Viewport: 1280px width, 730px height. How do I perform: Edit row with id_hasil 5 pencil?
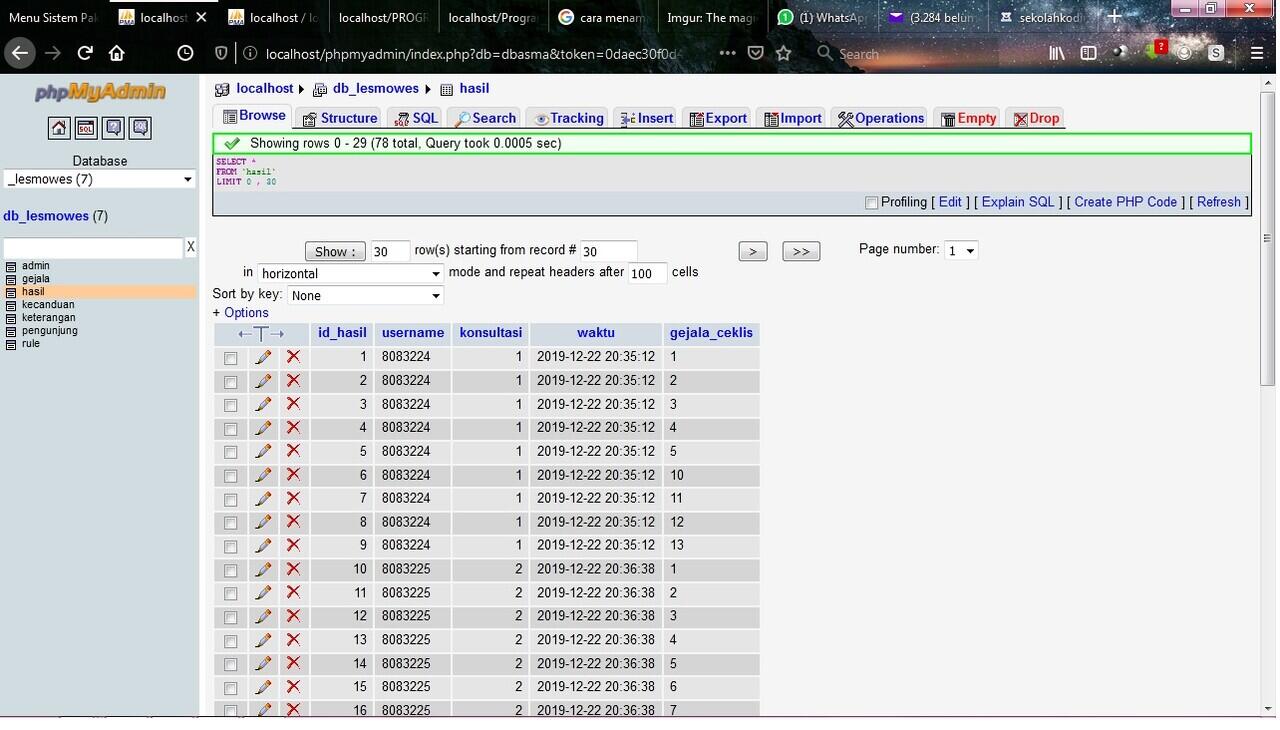click(x=263, y=451)
